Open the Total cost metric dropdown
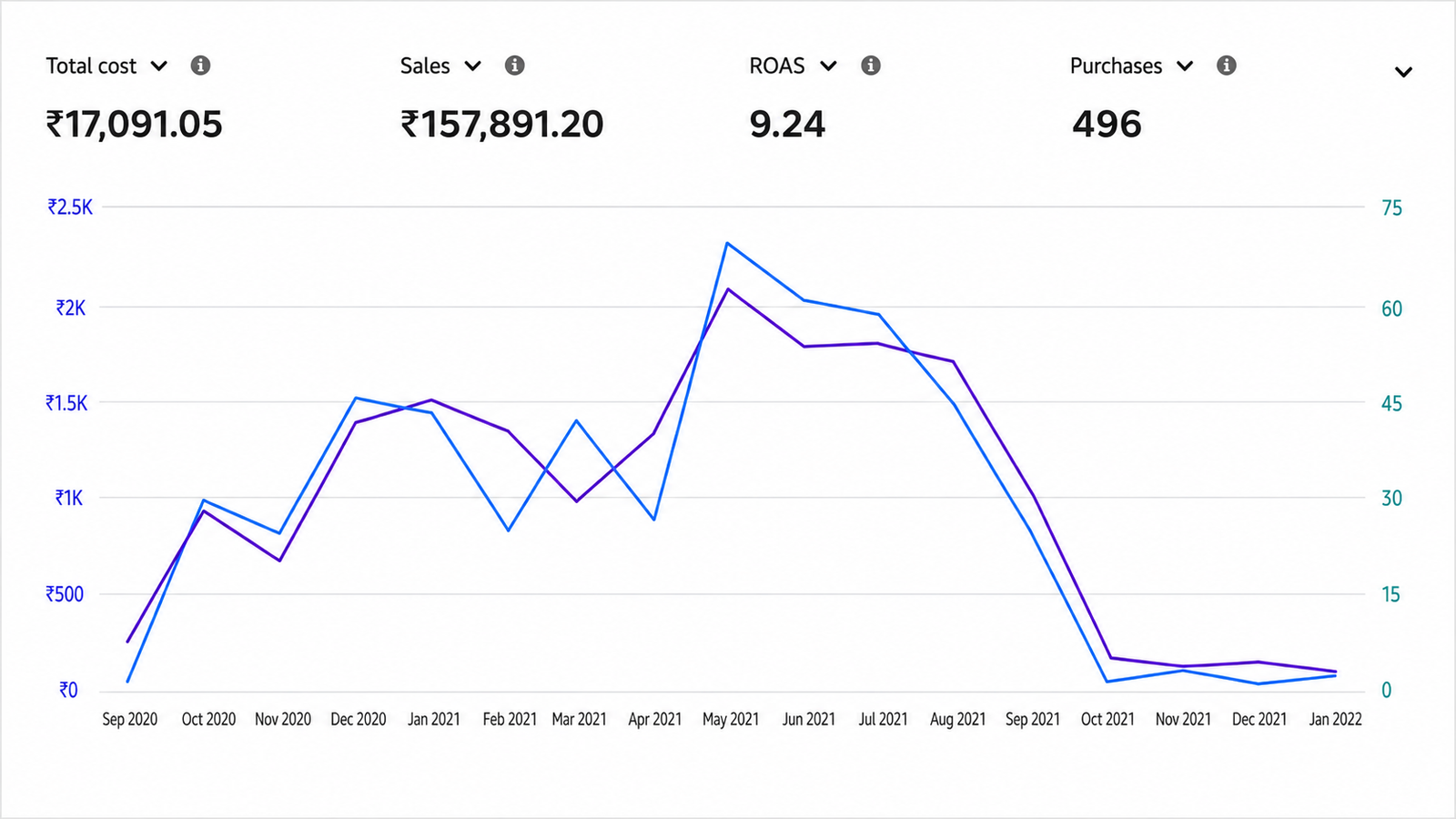 pyautogui.click(x=159, y=66)
